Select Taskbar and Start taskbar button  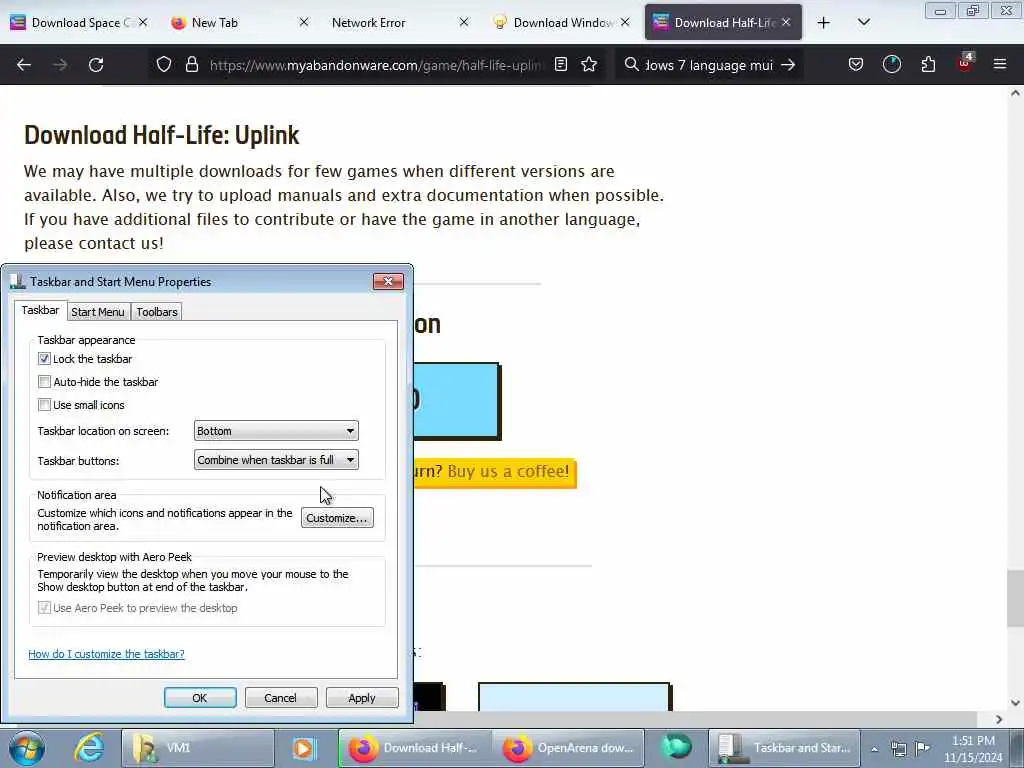[785, 748]
